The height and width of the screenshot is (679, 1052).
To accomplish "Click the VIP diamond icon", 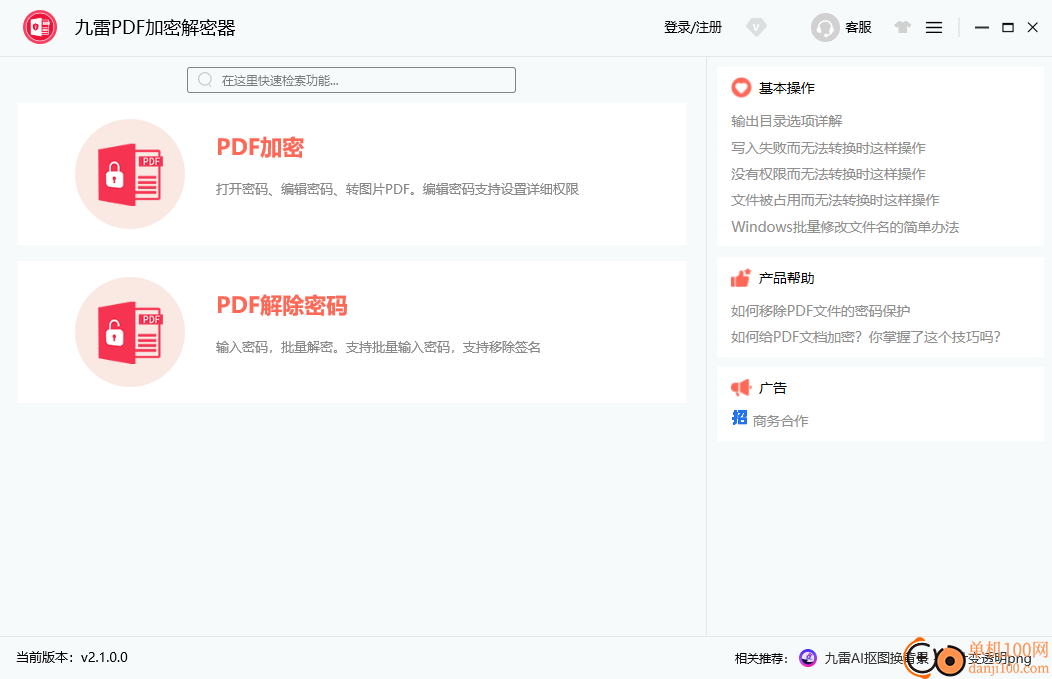I will (x=756, y=28).
